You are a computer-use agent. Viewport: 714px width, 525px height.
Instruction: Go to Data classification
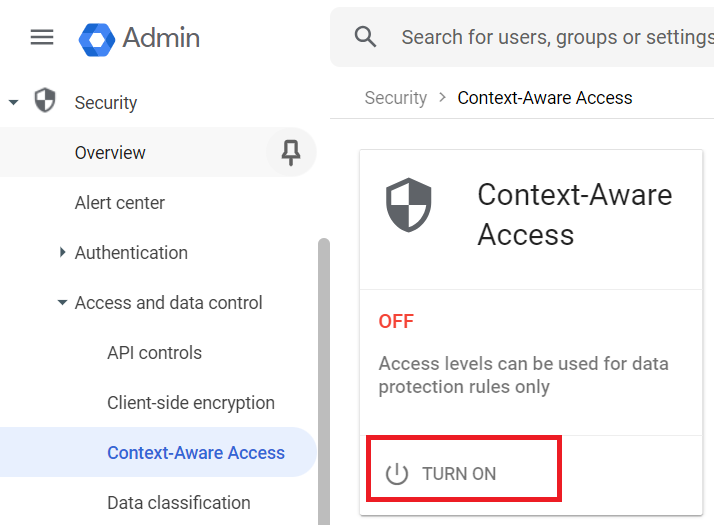pyautogui.click(x=179, y=503)
